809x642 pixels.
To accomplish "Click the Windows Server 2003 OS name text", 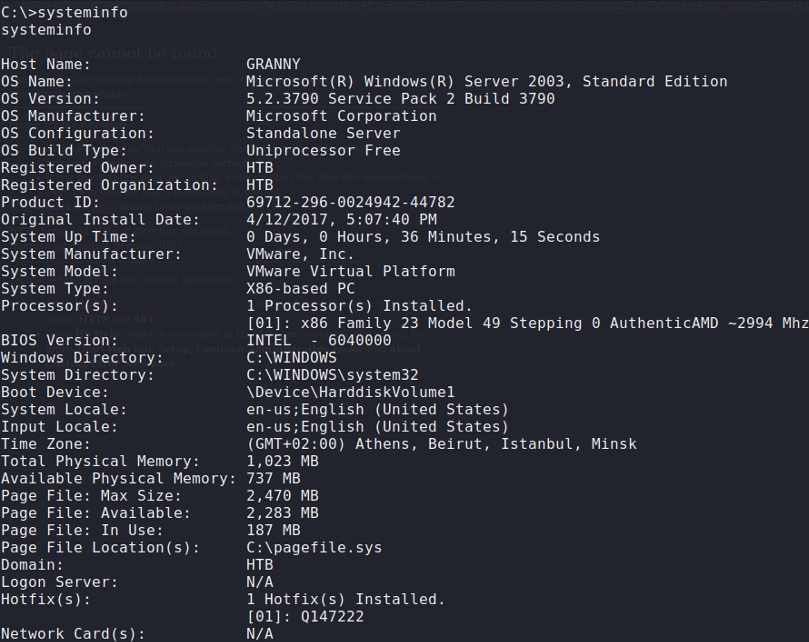I will click(x=486, y=82).
